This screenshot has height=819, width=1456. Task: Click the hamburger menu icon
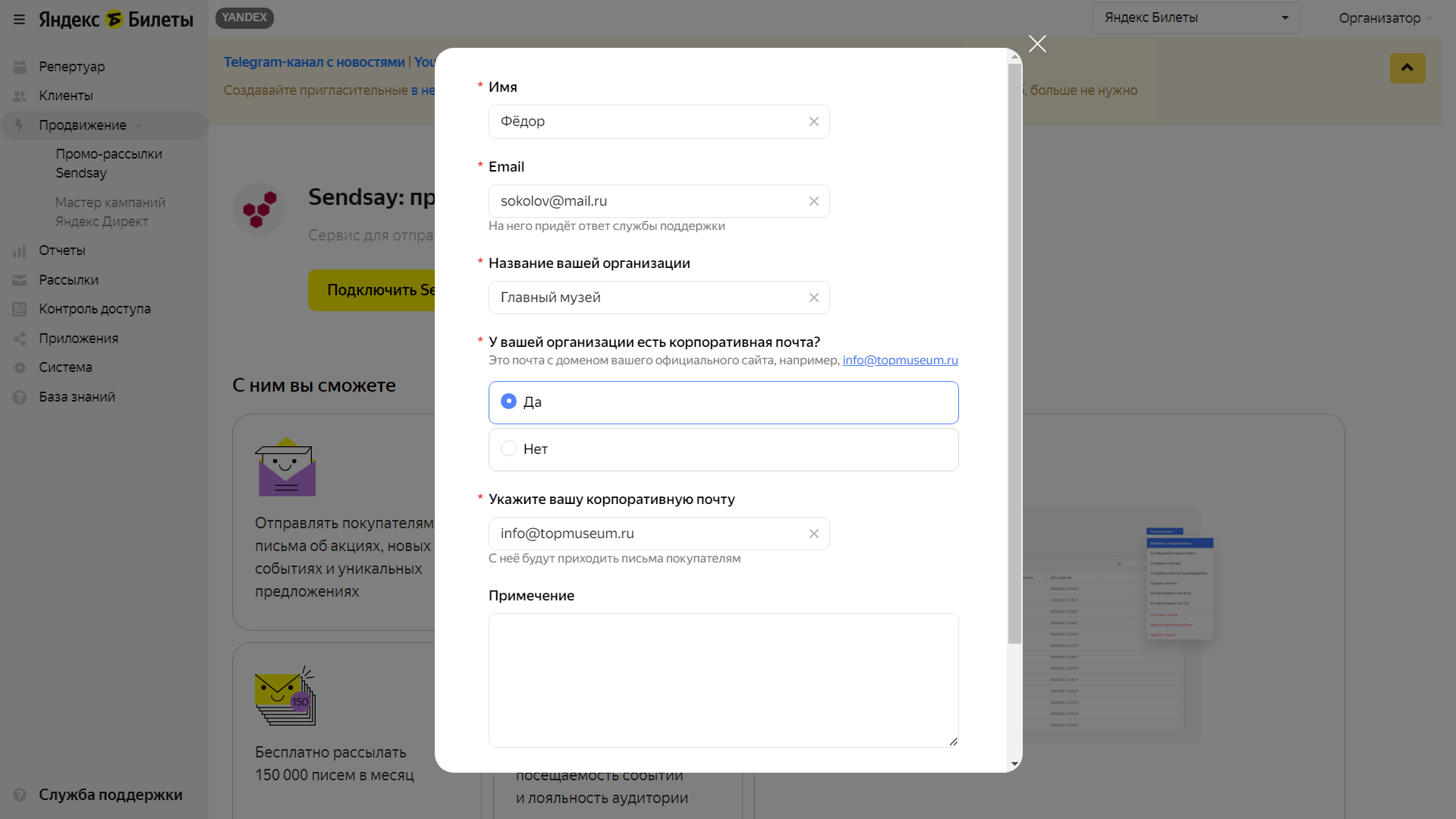(20, 20)
